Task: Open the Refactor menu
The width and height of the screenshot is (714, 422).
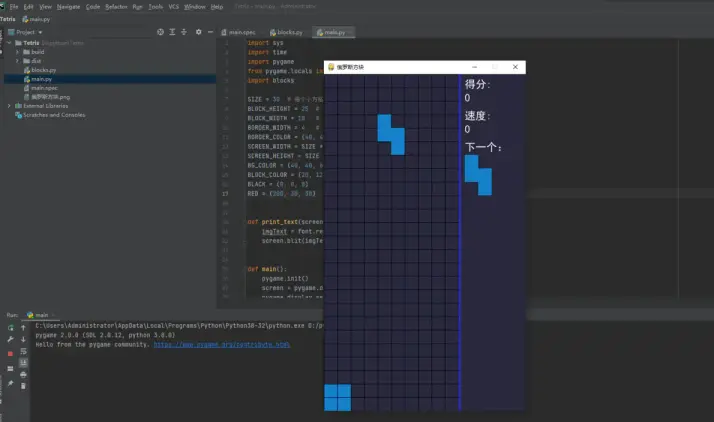Action: point(116,7)
